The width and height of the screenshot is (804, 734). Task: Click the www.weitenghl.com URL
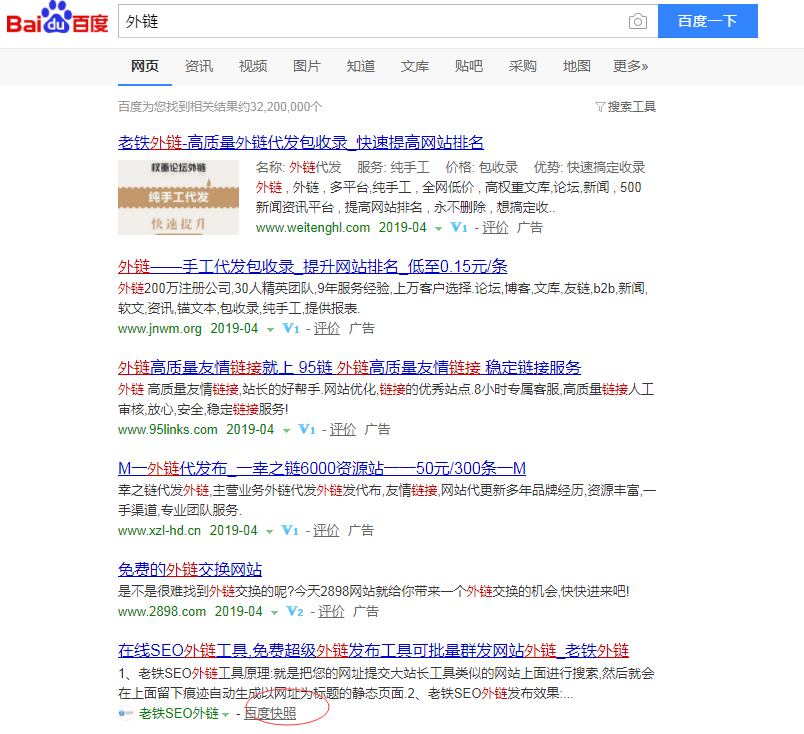coord(313,227)
